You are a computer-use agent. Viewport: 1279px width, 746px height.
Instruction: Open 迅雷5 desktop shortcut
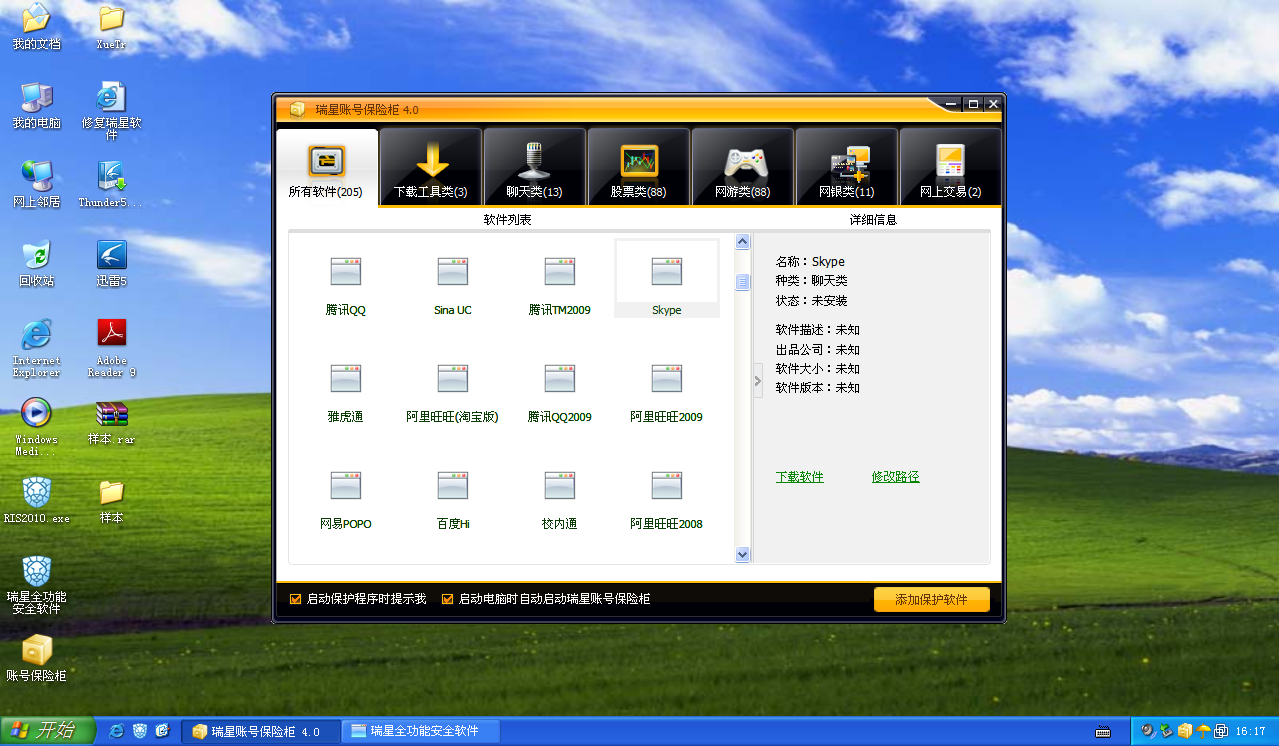pyautogui.click(x=111, y=263)
